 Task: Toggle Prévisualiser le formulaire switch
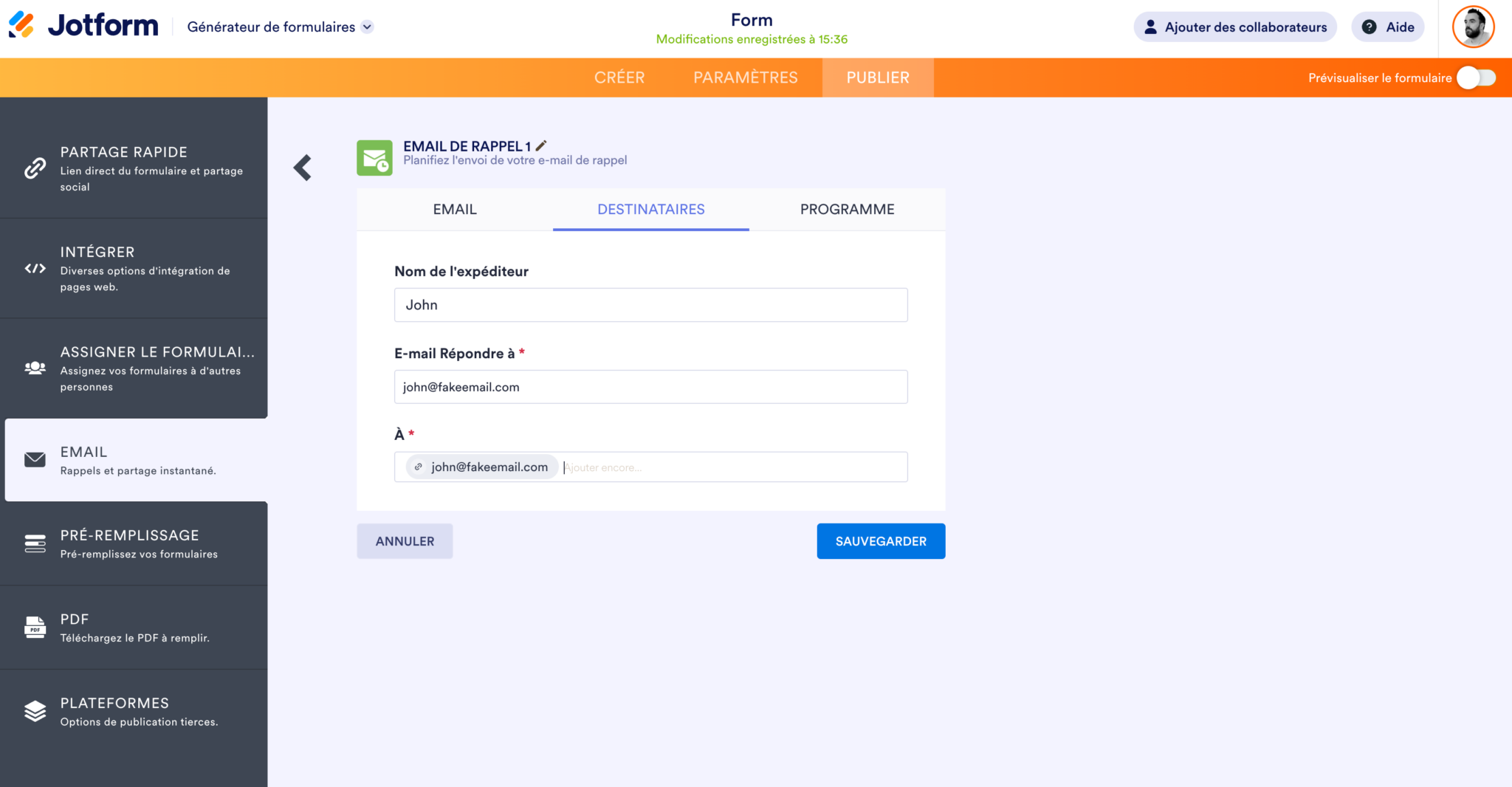tap(1476, 77)
